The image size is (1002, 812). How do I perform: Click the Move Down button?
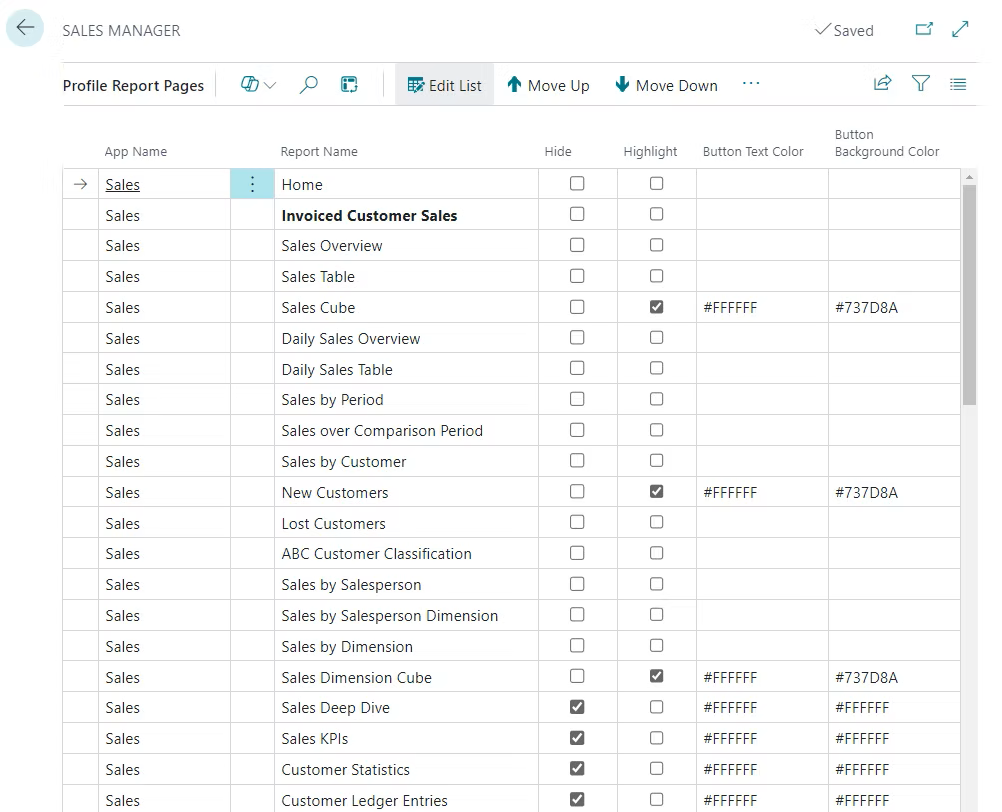point(667,85)
